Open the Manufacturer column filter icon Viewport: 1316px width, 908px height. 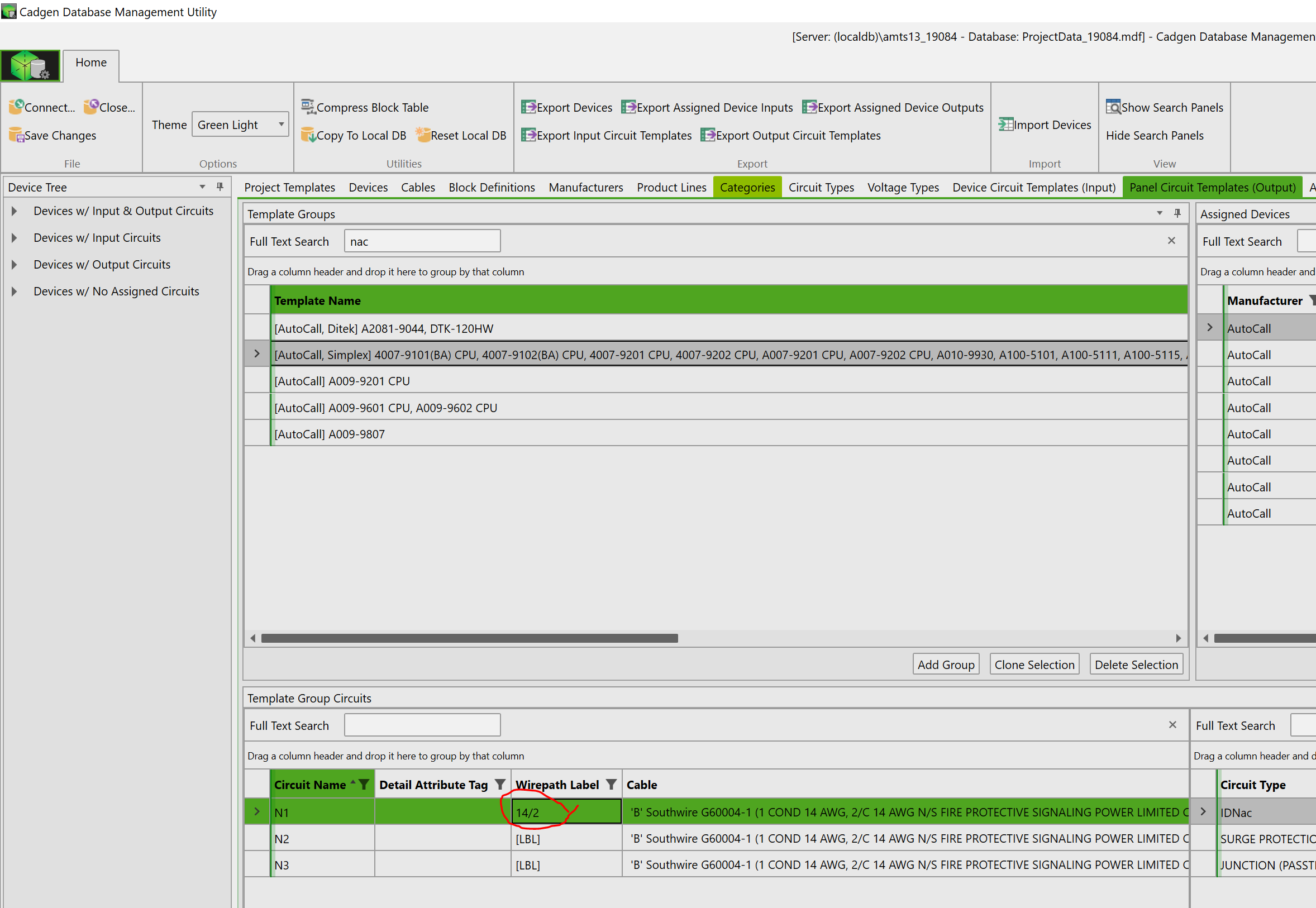[x=1312, y=300]
